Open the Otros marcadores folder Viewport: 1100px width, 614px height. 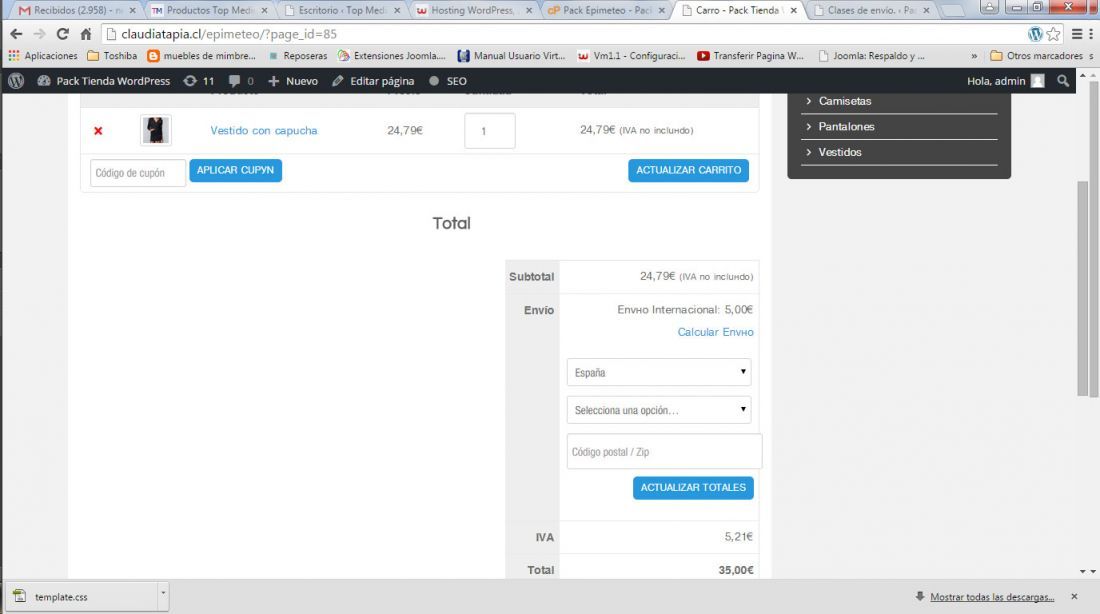point(1037,55)
